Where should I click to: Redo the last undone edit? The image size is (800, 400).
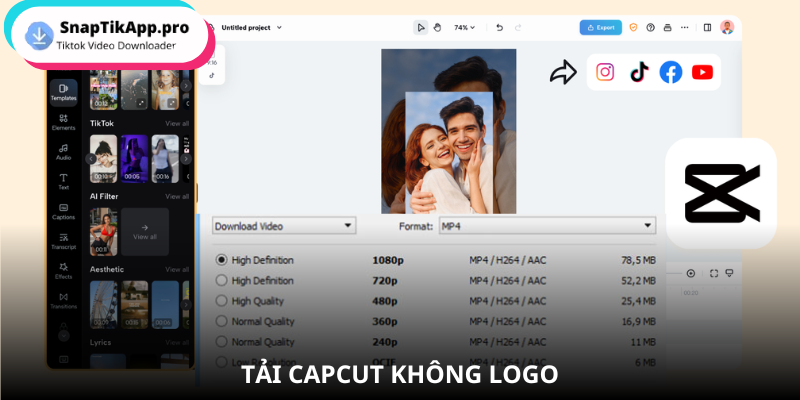(518, 28)
